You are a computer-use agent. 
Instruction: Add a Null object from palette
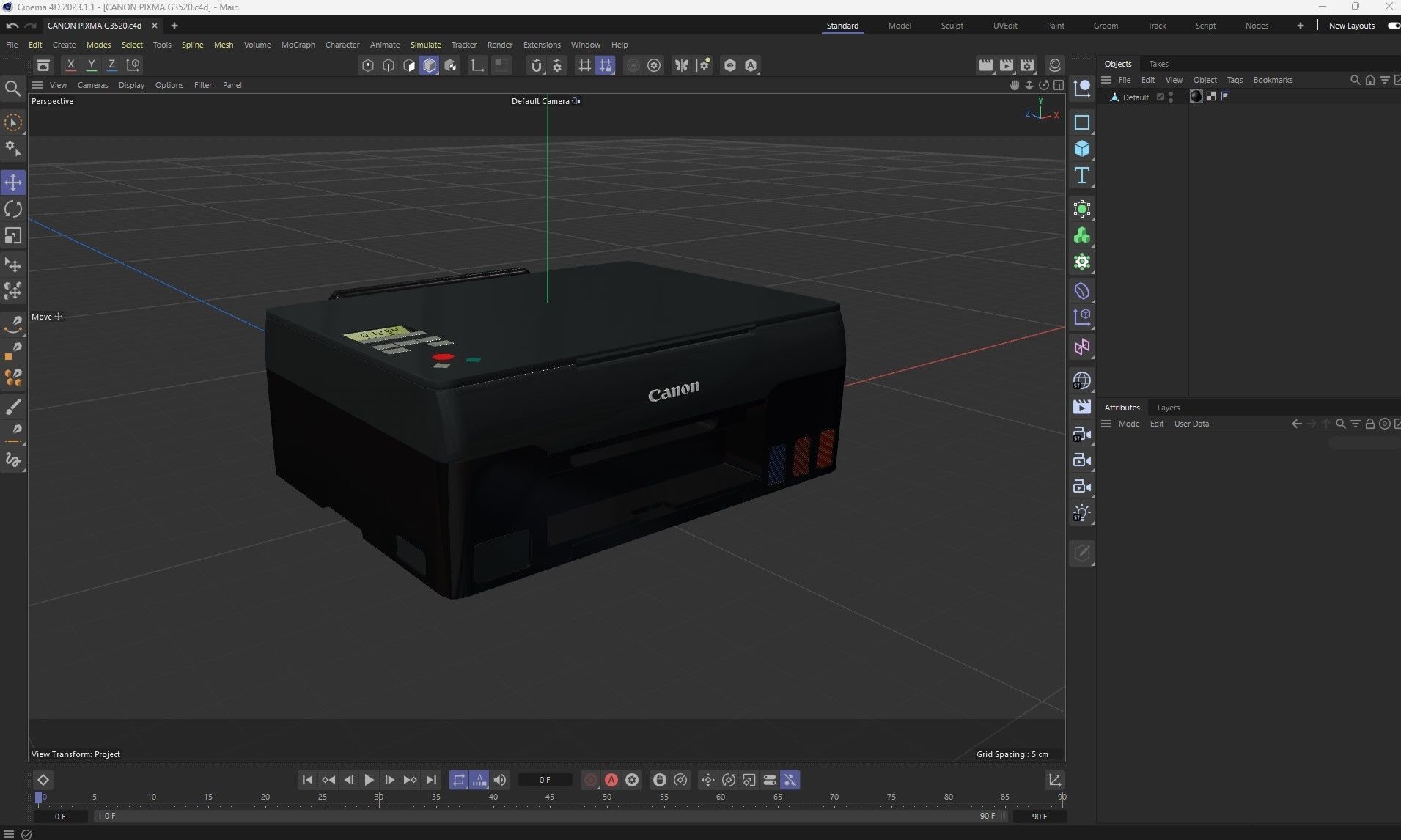[x=1082, y=88]
